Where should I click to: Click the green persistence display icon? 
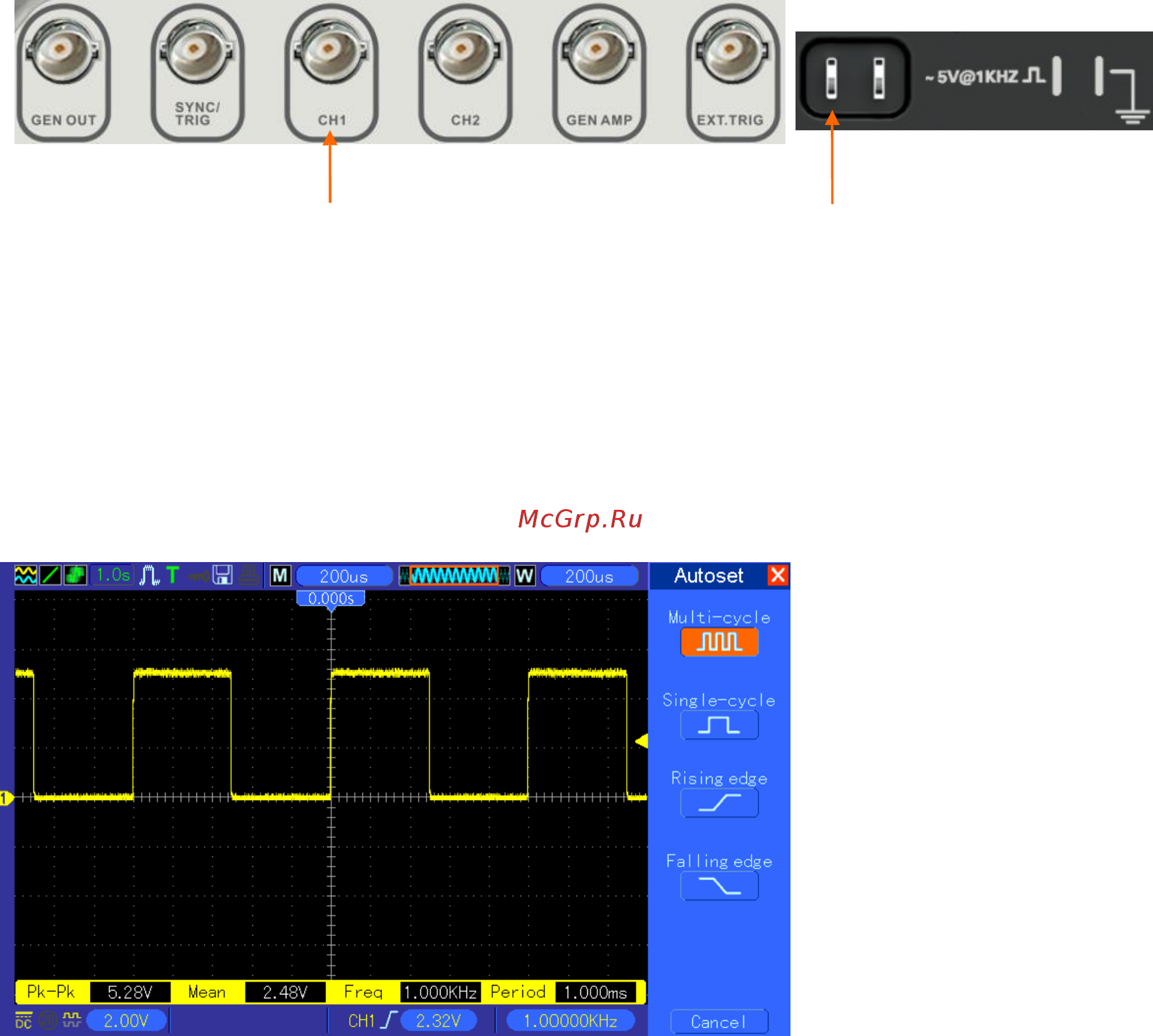(x=75, y=575)
